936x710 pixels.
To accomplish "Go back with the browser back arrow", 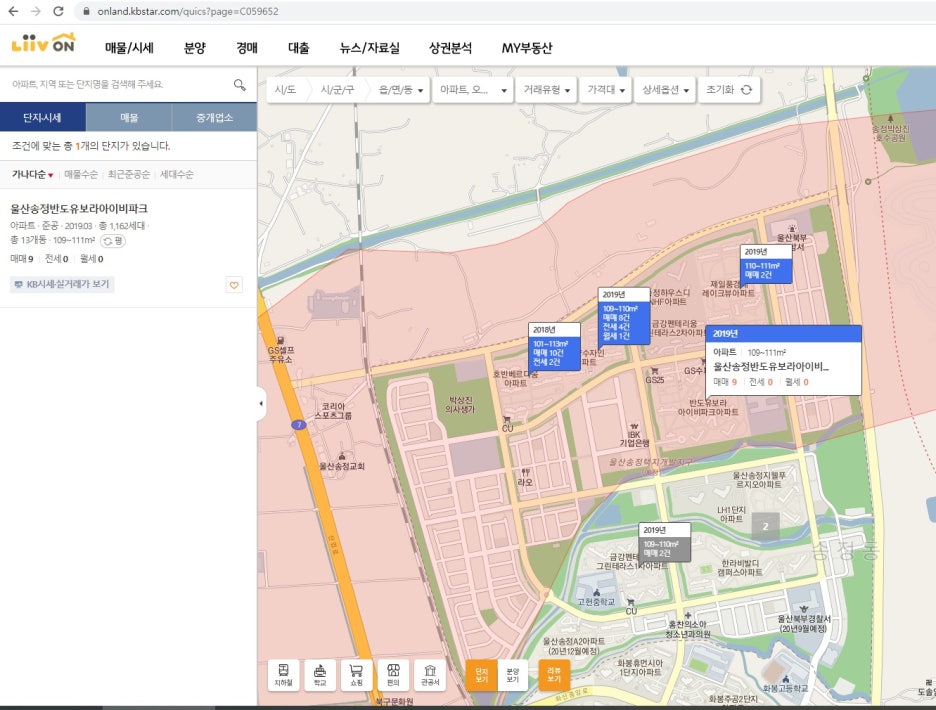I will coord(13,11).
